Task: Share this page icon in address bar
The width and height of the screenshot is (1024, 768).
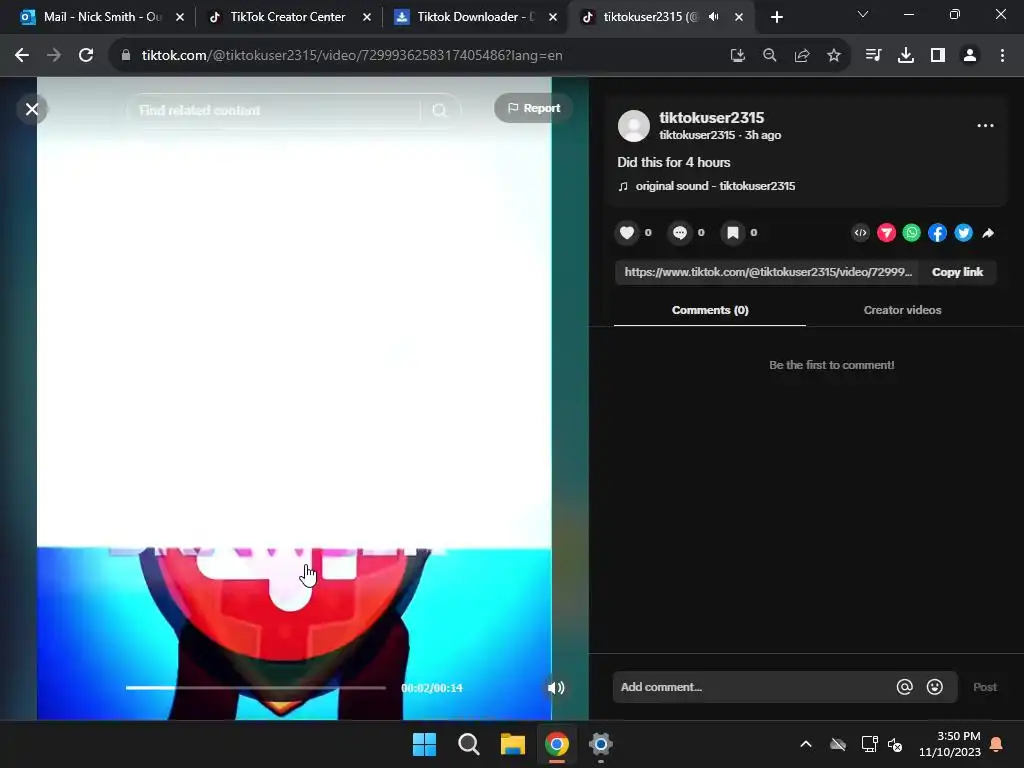Action: 802,56
